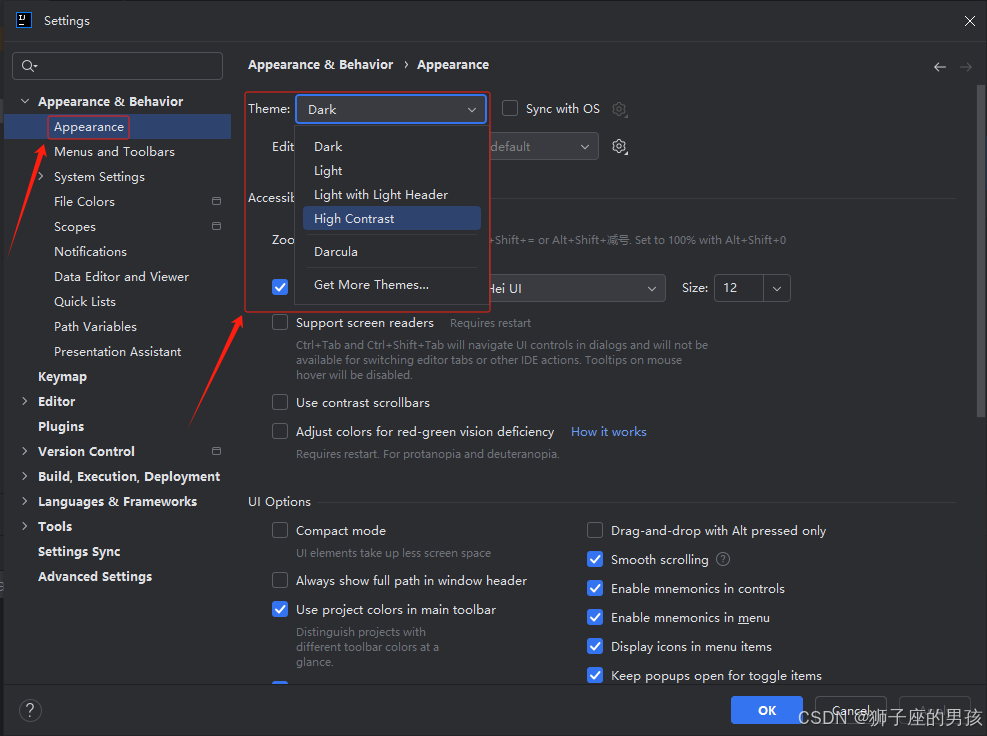Enable Compact mode checkbox
This screenshot has height=736, width=987.
pos(280,530)
